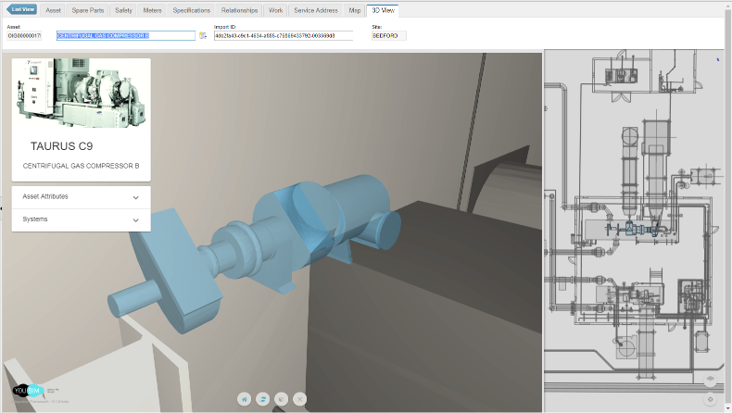Click the cube icon in 3D viewer toolbar
Image resolution: width=732 pixels, height=413 pixels.
[281, 399]
